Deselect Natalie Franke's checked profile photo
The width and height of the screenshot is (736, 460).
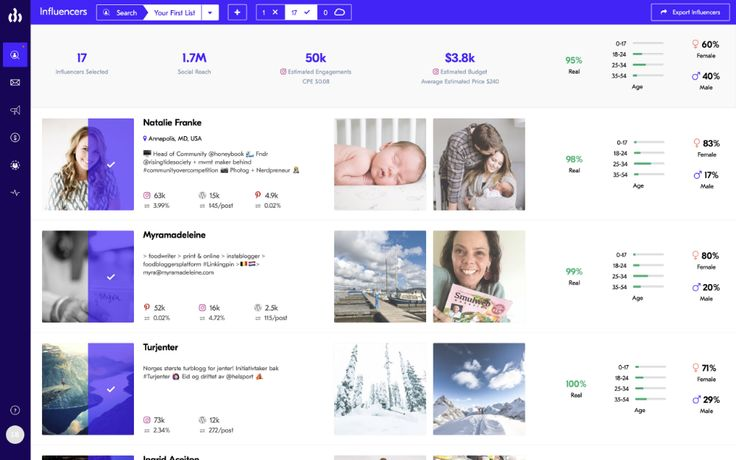click(88, 164)
